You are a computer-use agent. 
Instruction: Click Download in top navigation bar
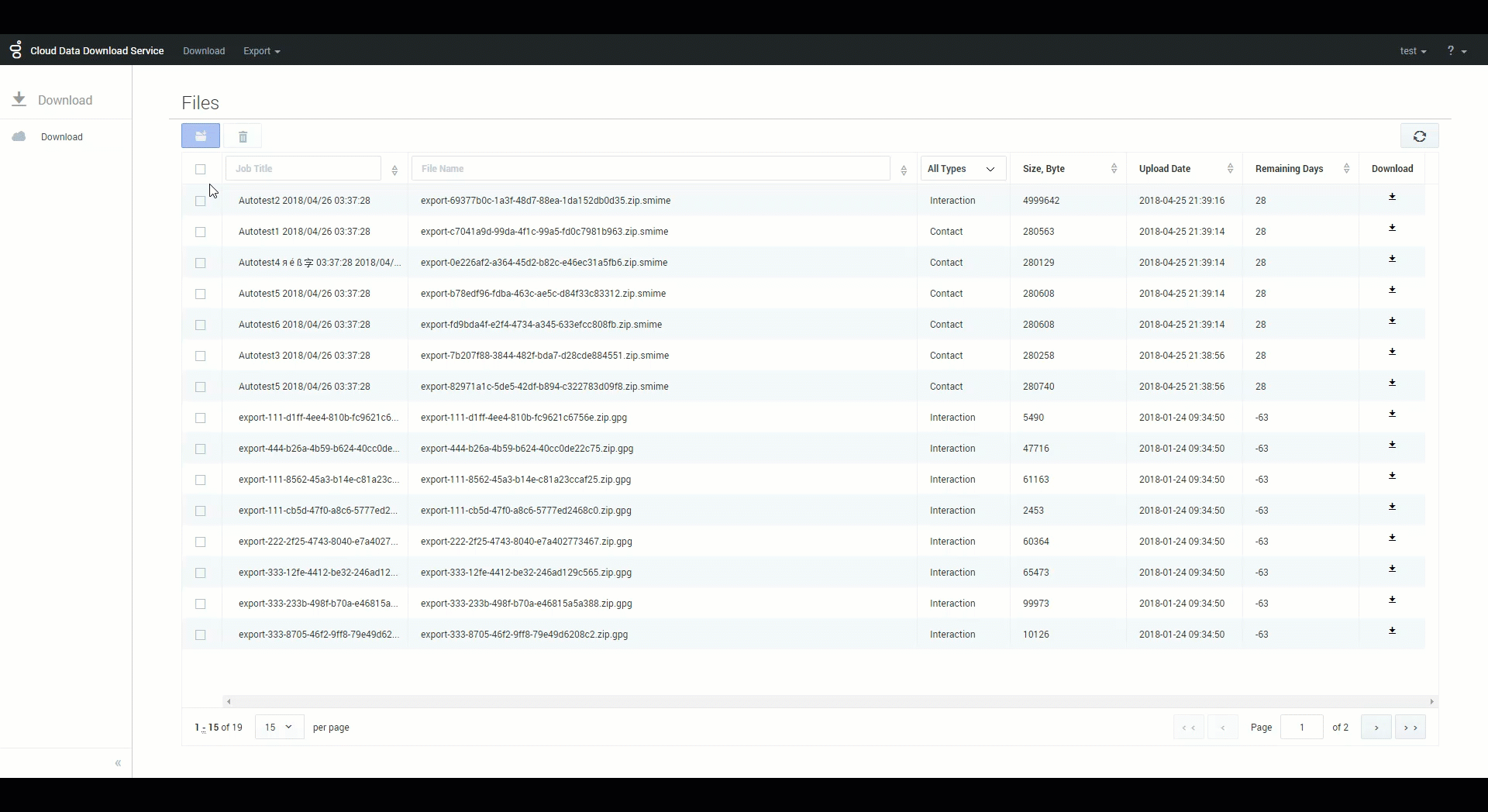point(204,51)
